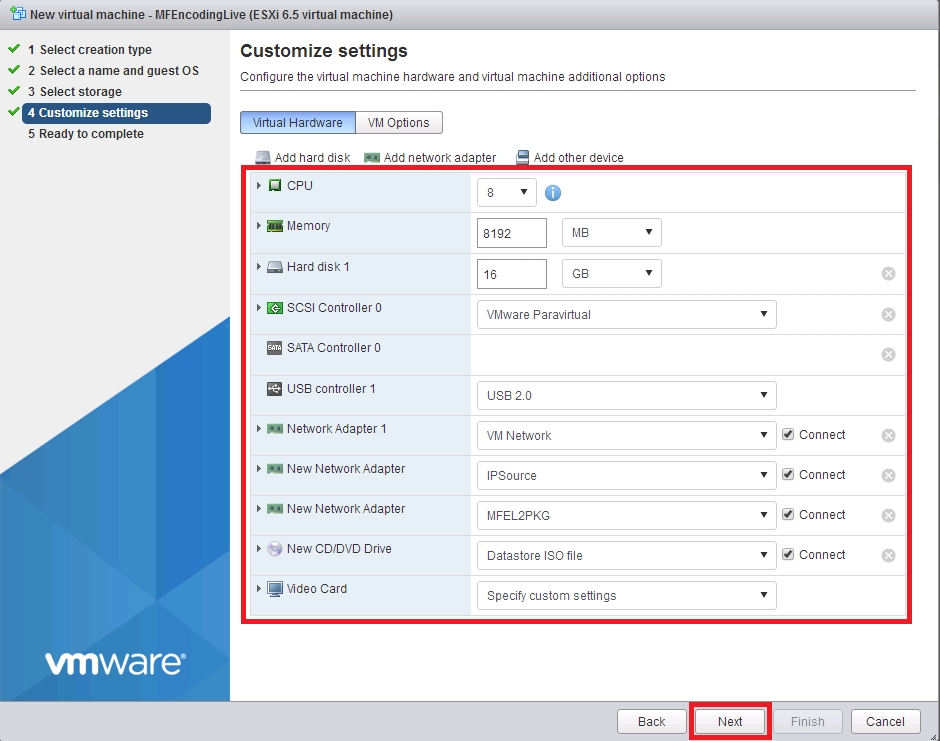Click the SCSI Controller 0 icon

(275, 308)
